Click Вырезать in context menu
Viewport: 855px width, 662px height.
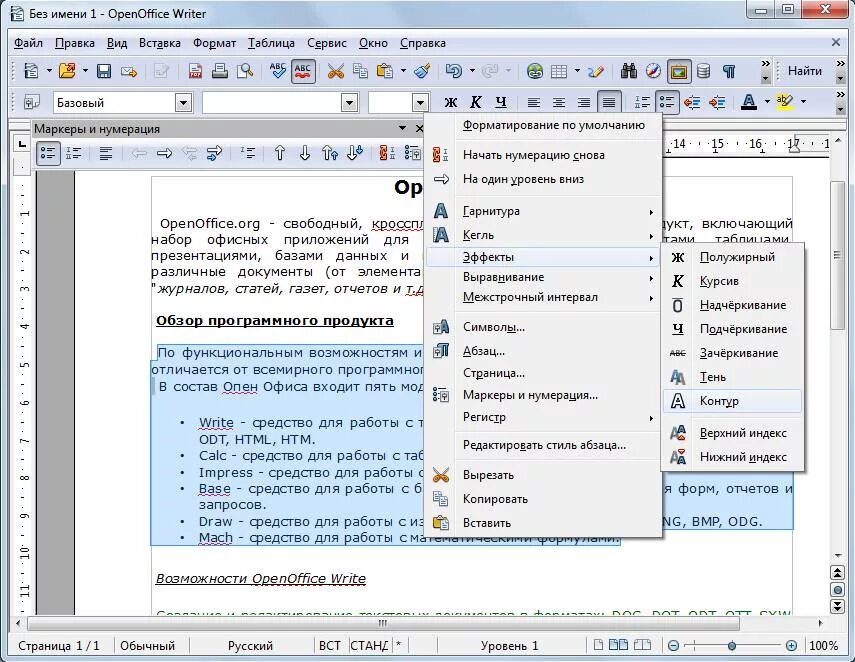pyautogui.click(x=543, y=476)
